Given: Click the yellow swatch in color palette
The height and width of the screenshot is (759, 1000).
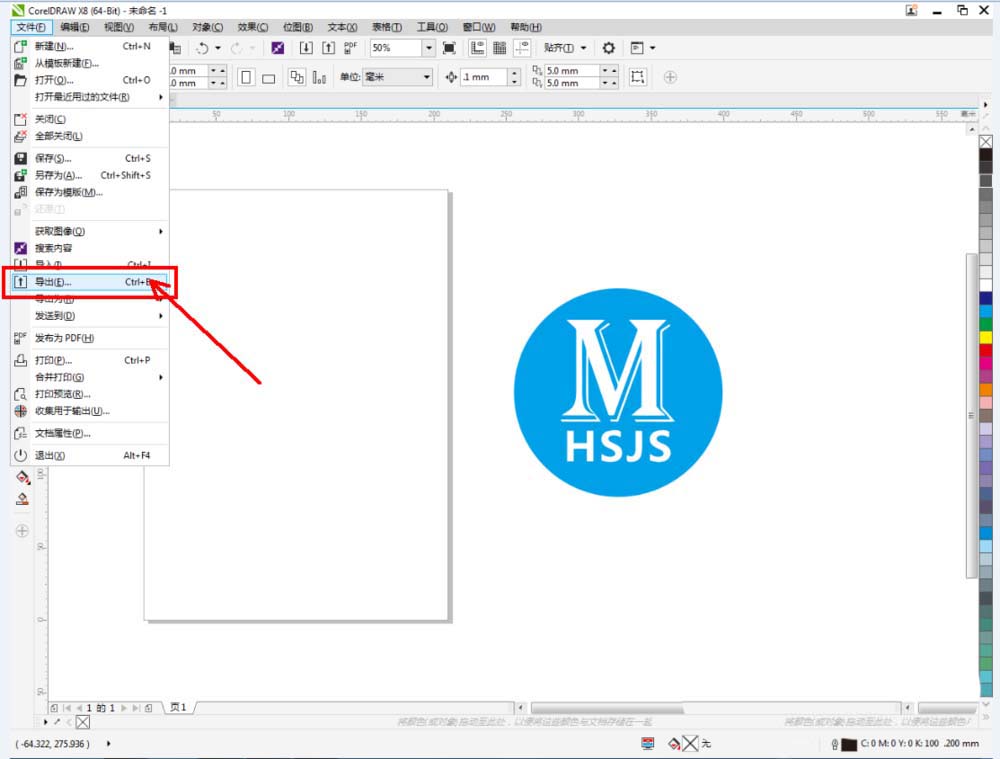Looking at the screenshot, I should (x=986, y=337).
